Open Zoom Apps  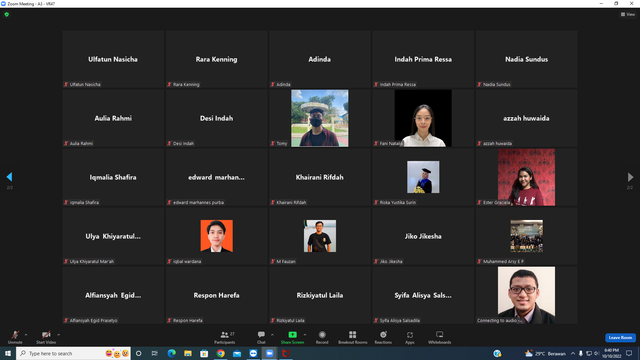(x=410, y=337)
